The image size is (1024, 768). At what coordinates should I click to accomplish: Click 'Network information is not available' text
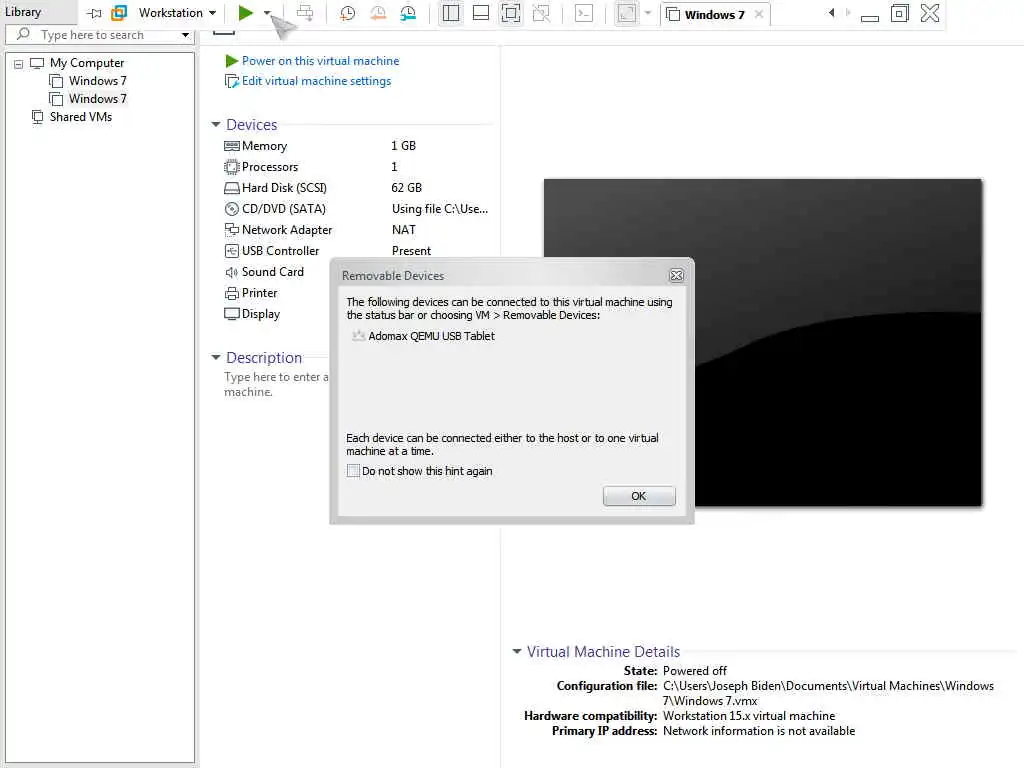(x=758, y=731)
